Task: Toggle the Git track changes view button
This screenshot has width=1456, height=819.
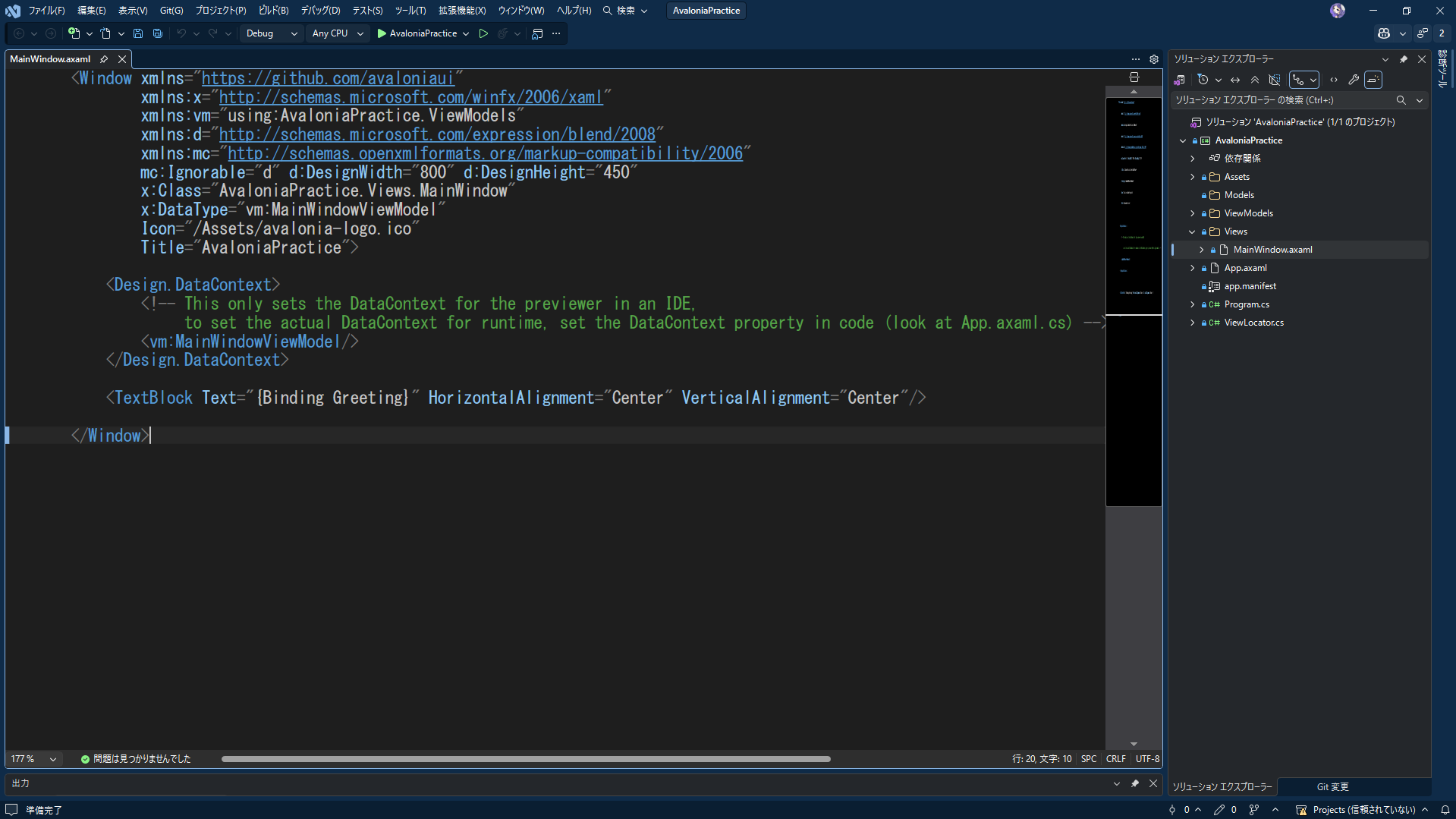Action: [x=1298, y=80]
